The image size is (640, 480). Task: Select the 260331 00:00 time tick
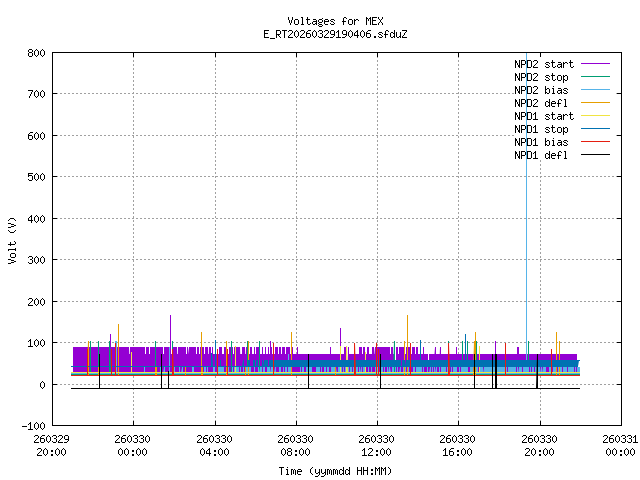621,444
